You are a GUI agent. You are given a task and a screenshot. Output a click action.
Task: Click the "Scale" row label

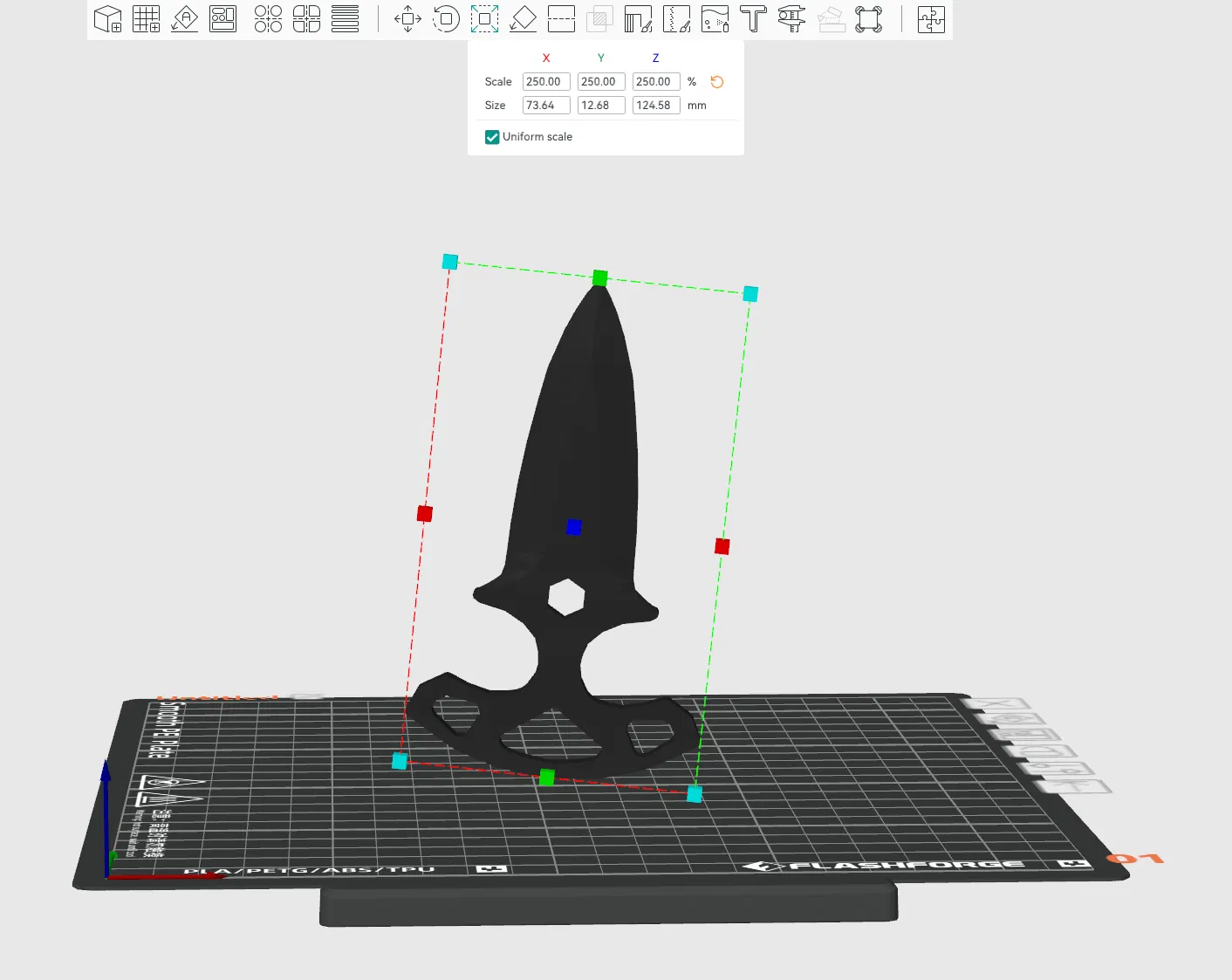(498, 82)
